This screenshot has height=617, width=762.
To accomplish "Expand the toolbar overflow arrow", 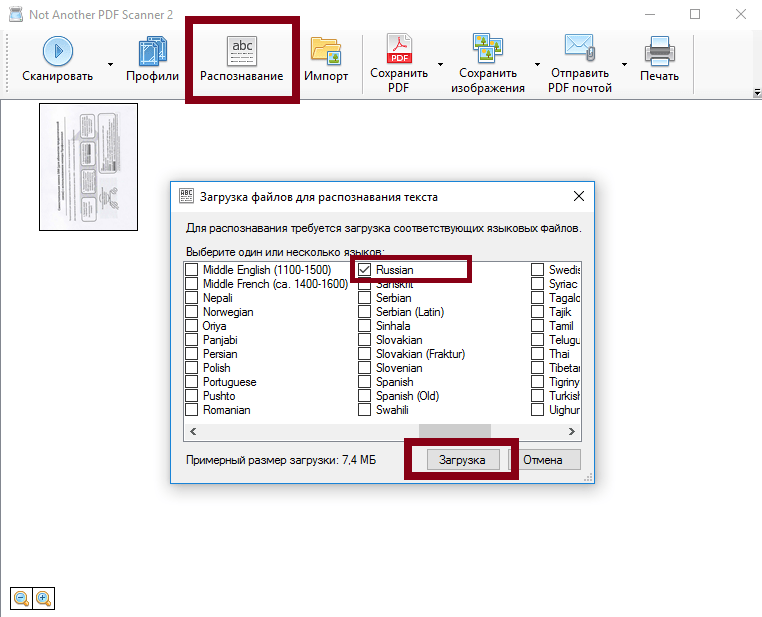I will [757, 92].
